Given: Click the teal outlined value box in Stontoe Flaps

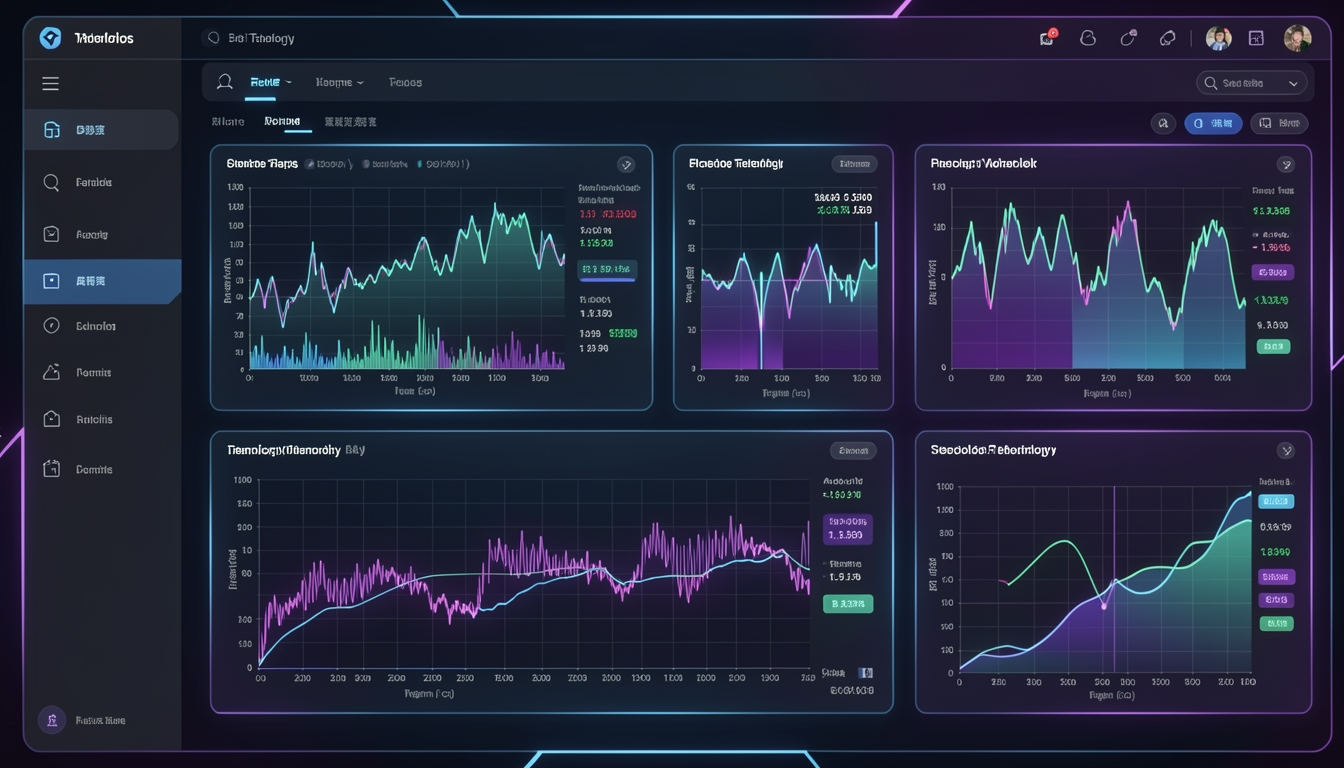Looking at the screenshot, I should point(608,269).
